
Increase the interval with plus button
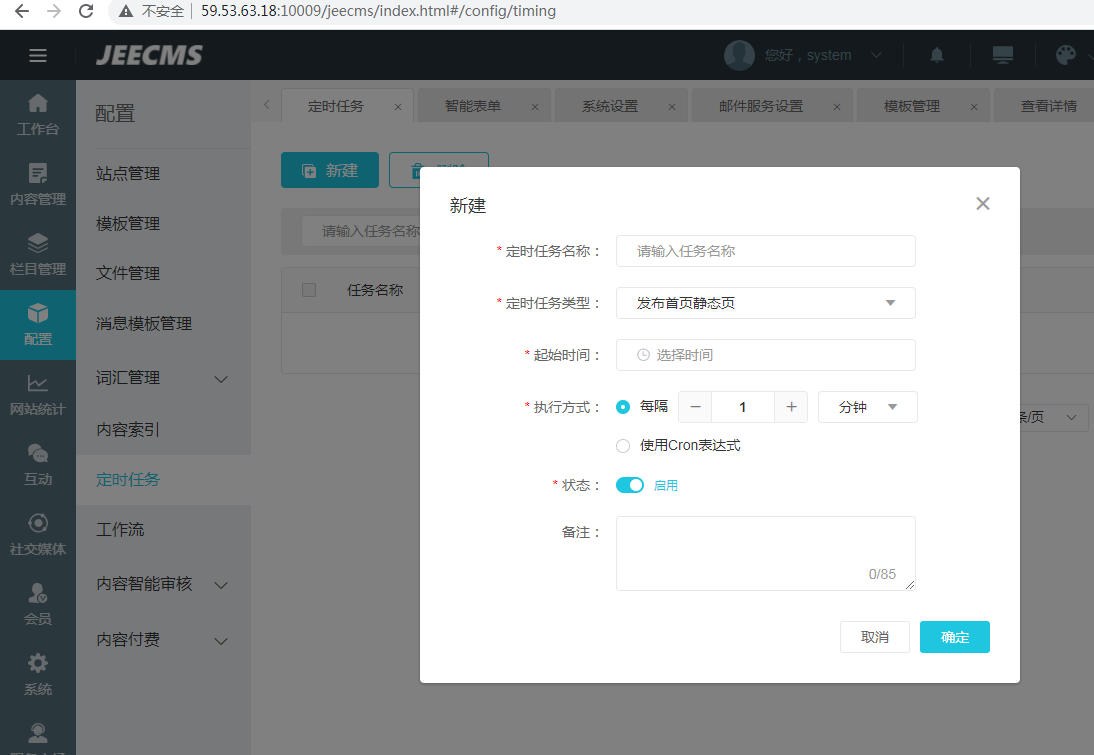coord(791,407)
